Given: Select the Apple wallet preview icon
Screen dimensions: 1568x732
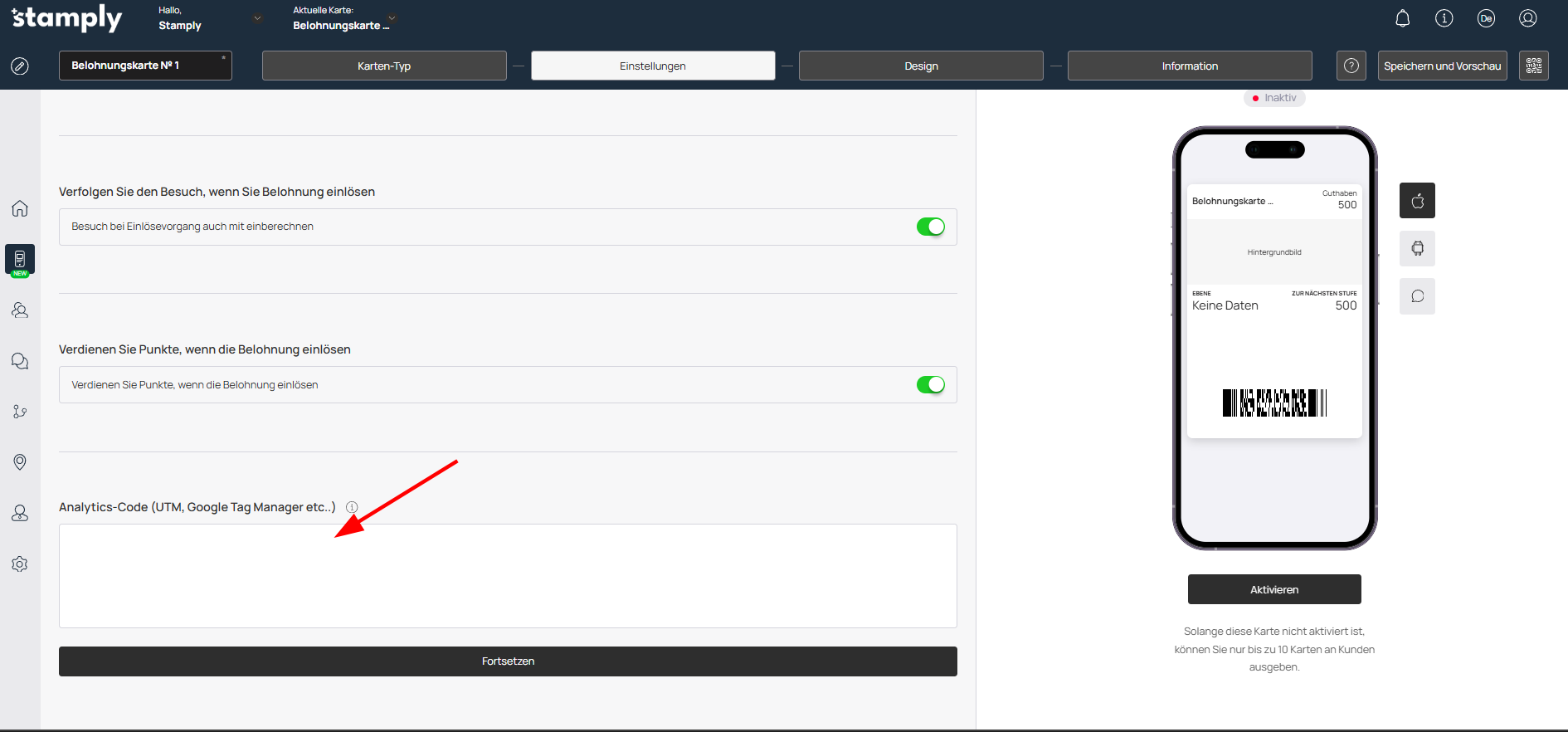Looking at the screenshot, I should [x=1417, y=201].
